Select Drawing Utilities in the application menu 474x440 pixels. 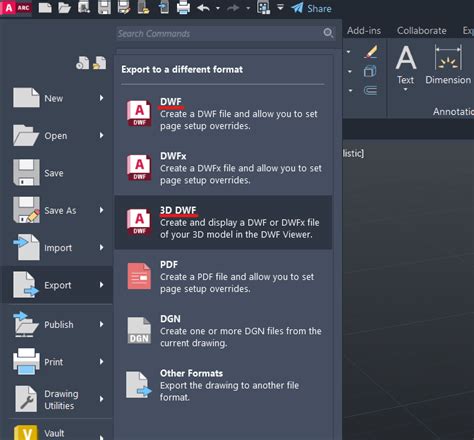coord(58,399)
